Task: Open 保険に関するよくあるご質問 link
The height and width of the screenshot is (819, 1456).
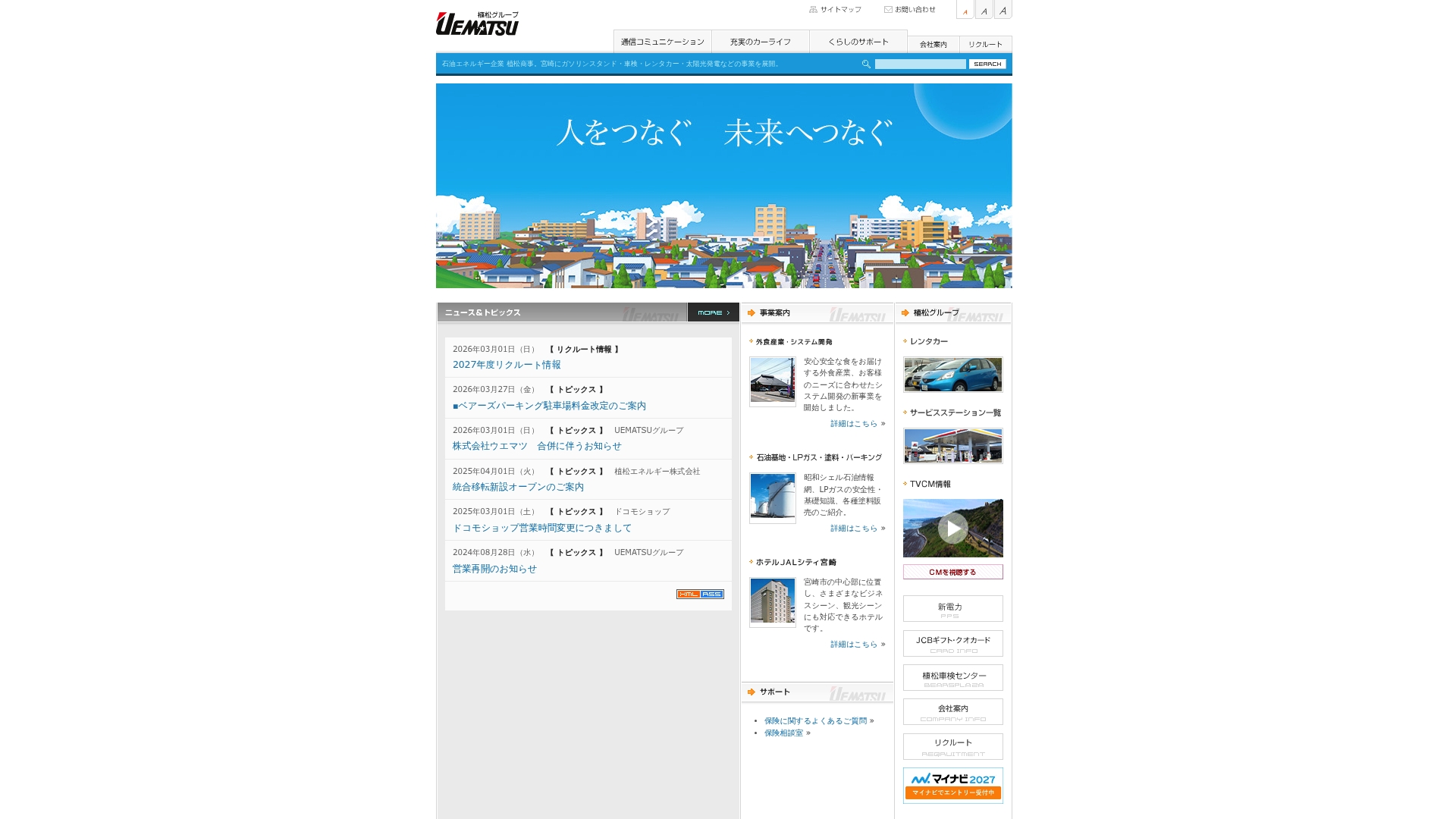Action: 816,721
